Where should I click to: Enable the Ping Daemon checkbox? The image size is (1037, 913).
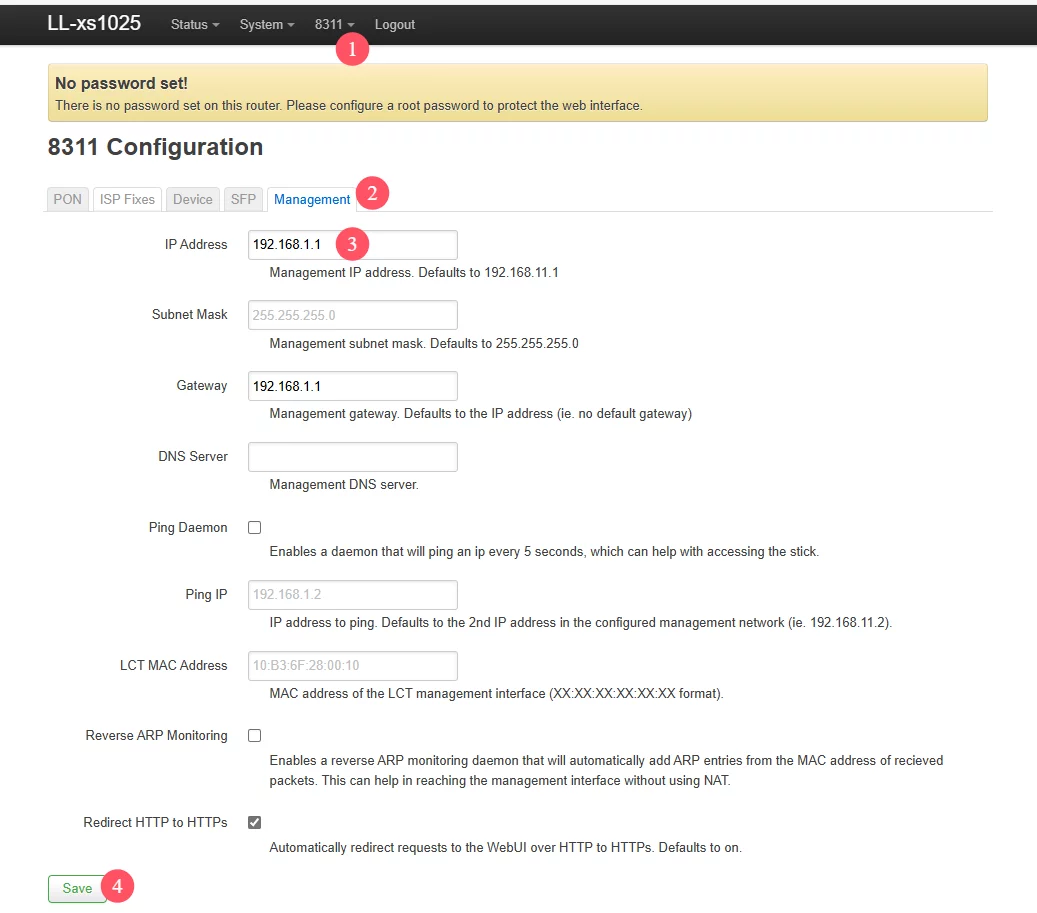point(255,528)
